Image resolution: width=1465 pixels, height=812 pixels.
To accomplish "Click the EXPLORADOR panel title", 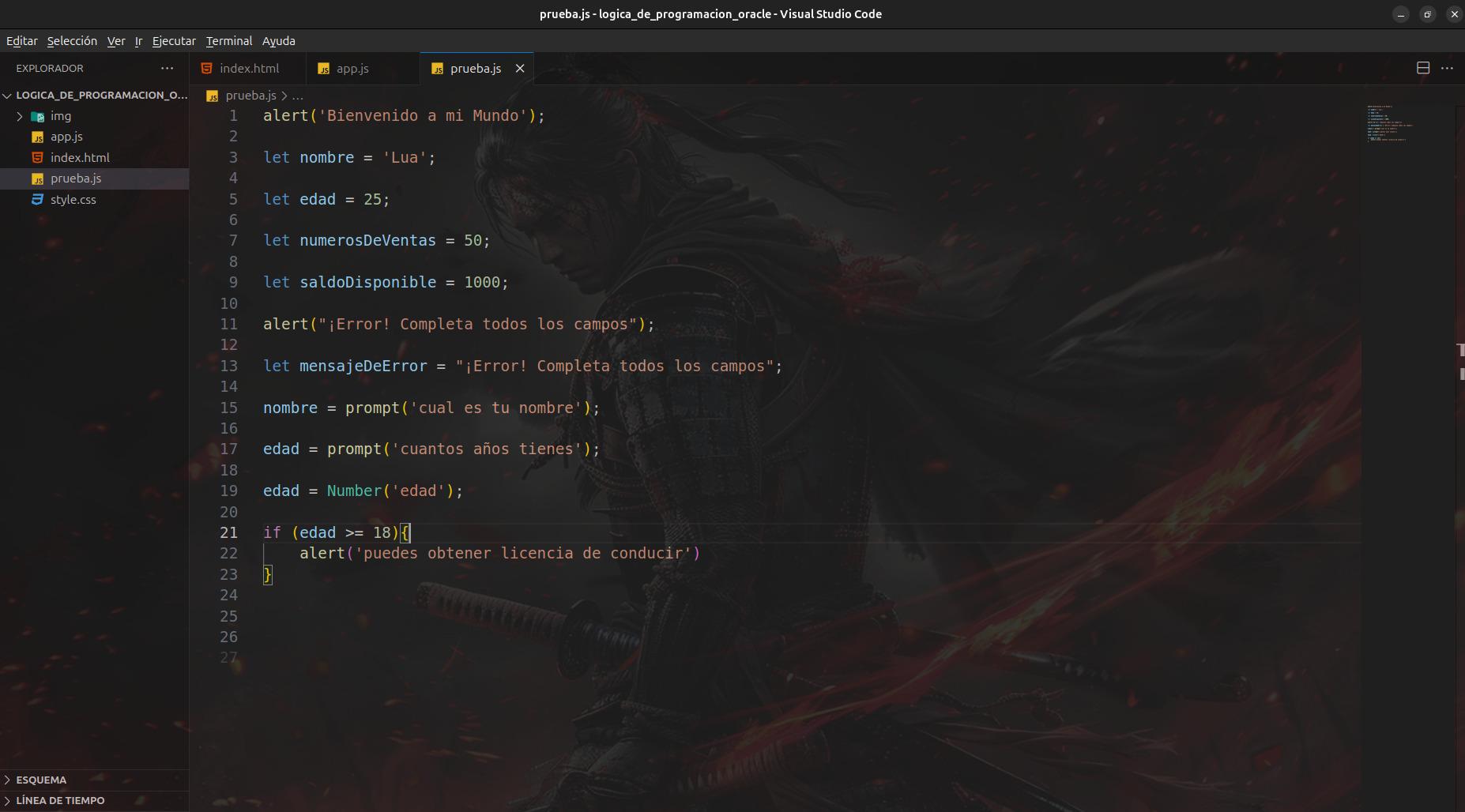I will pos(50,68).
